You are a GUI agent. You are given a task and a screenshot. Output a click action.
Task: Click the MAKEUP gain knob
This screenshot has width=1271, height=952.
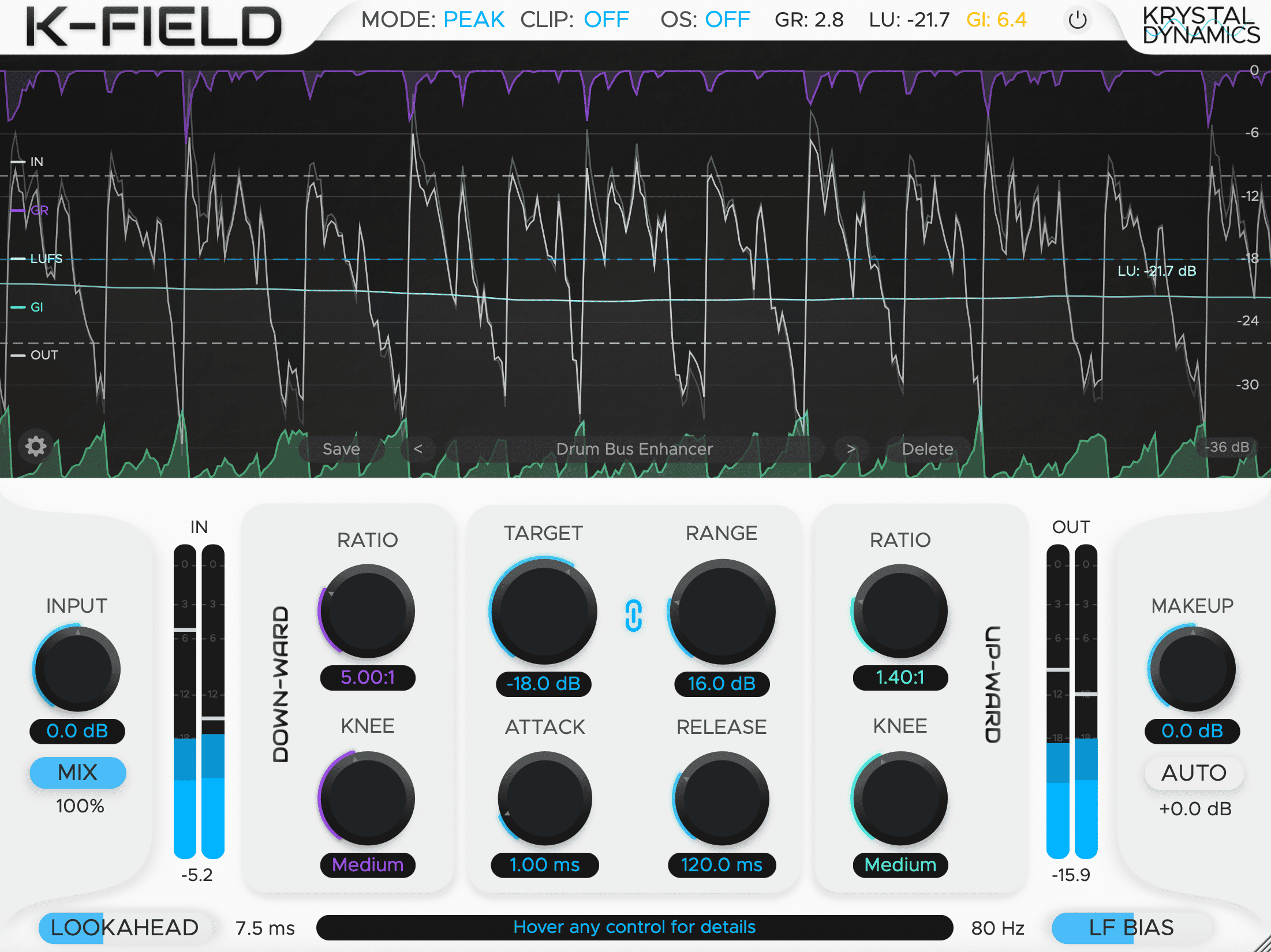[1193, 669]
